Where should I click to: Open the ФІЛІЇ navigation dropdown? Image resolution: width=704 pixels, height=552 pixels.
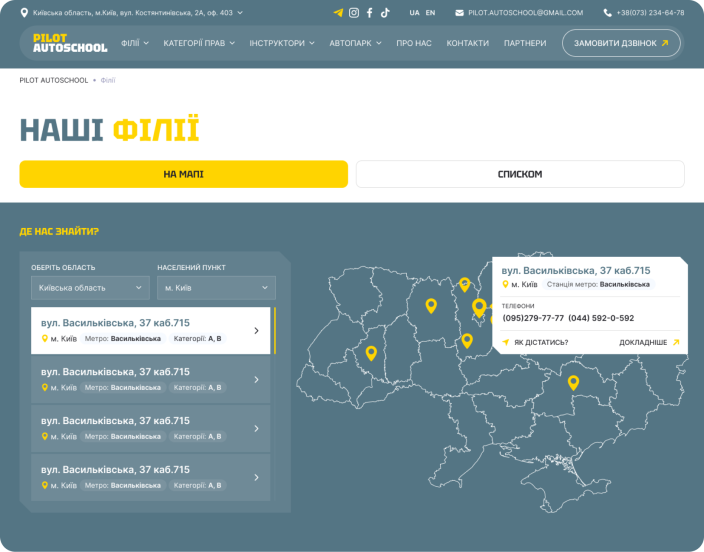(135, 43)
